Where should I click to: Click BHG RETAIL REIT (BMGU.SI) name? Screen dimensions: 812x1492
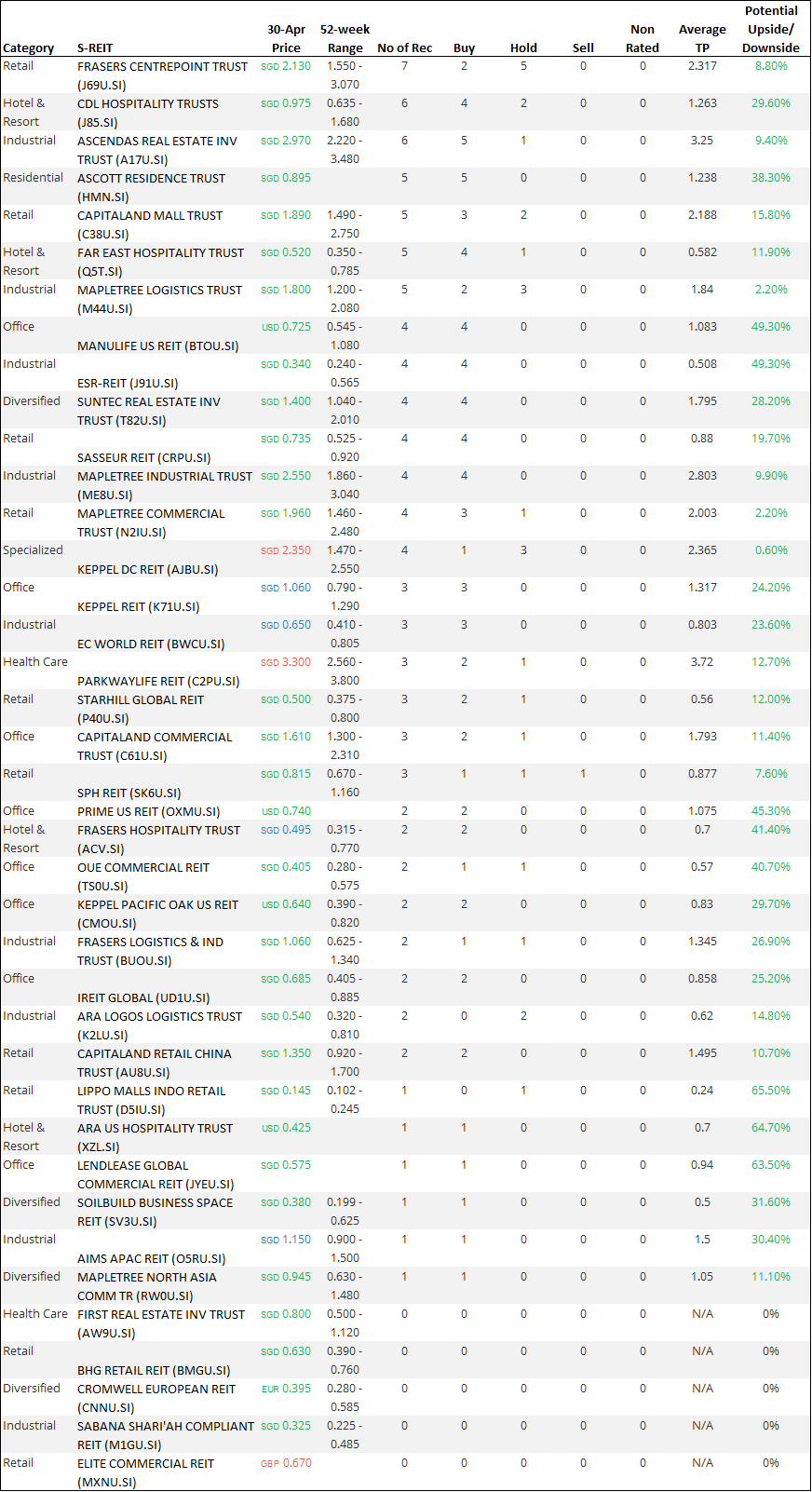154,1371
